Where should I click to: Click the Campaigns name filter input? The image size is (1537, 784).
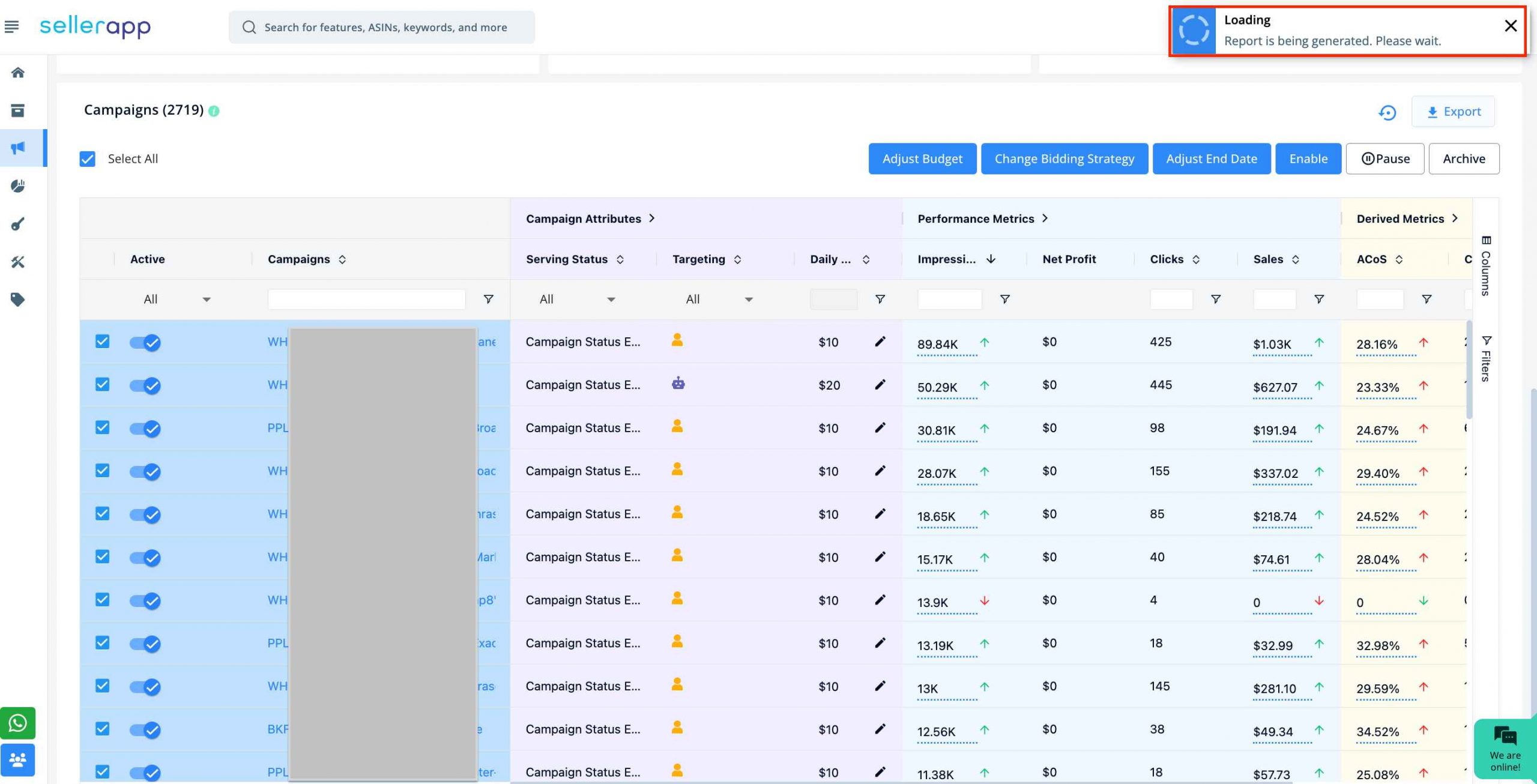pos(367,299)
